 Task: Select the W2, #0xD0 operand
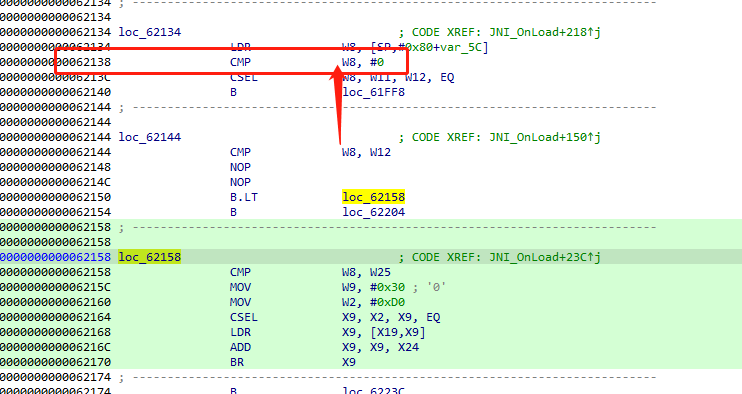[373, 302]
